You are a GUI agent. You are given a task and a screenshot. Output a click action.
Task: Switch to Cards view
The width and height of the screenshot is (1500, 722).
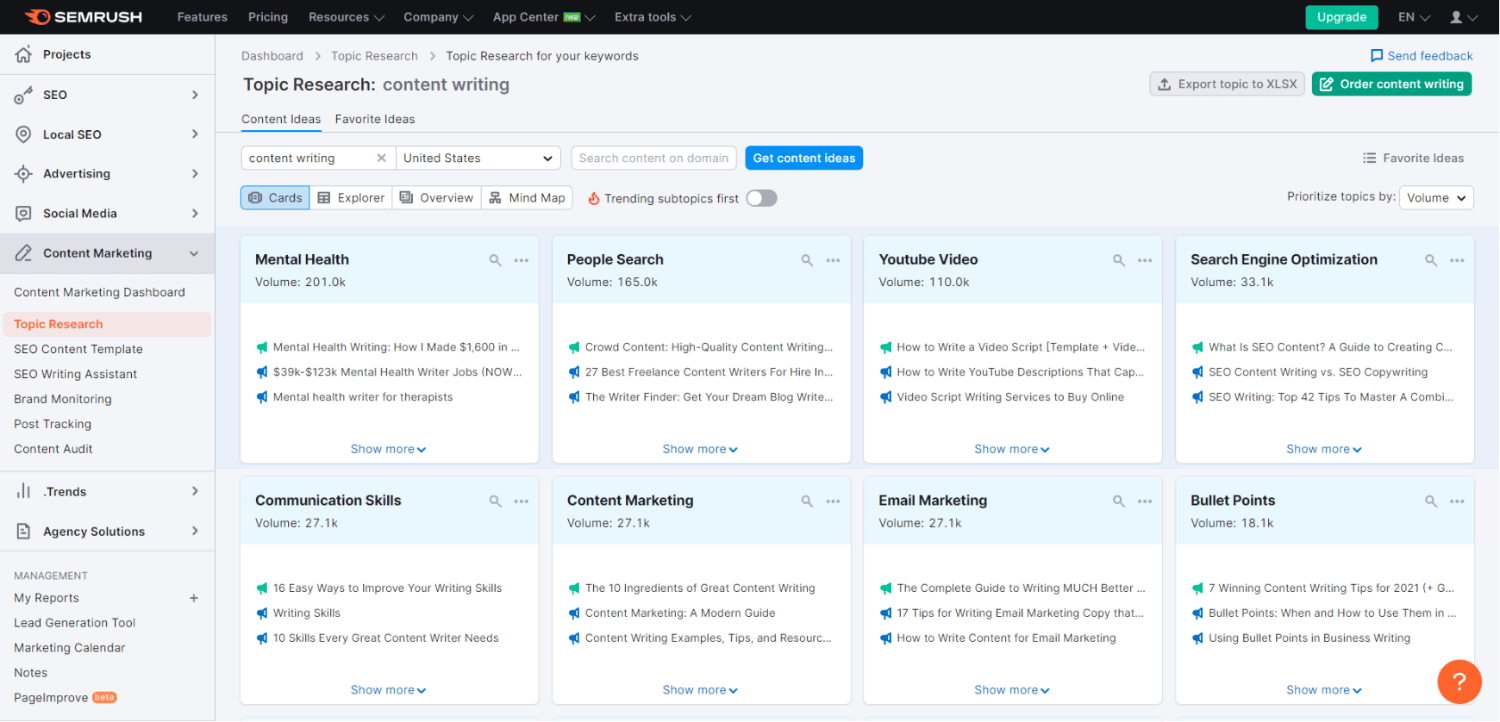point(275,198)
